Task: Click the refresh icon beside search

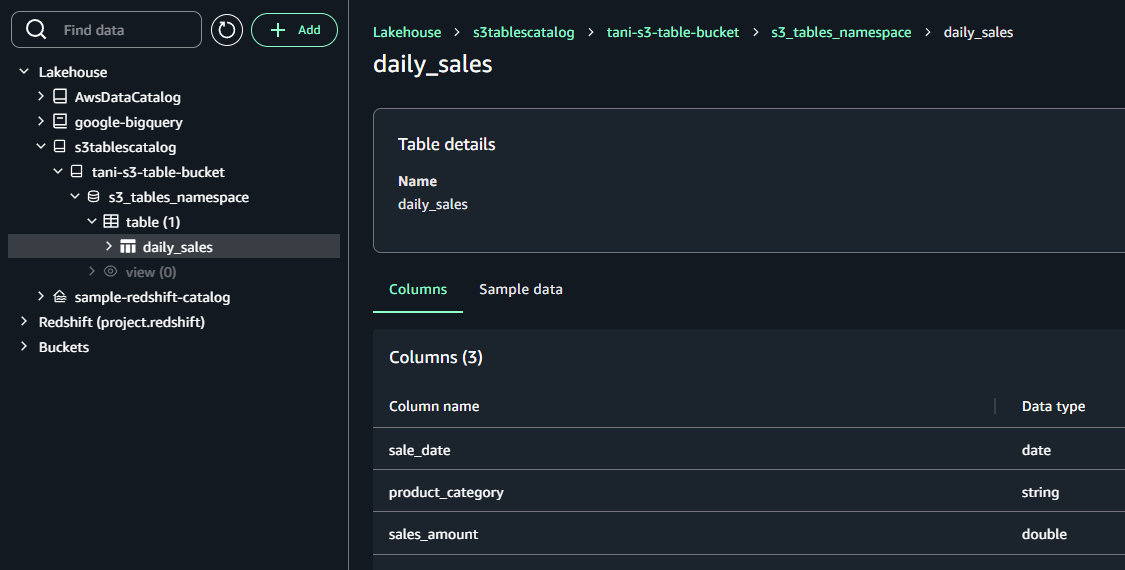Action: (227, 30)
